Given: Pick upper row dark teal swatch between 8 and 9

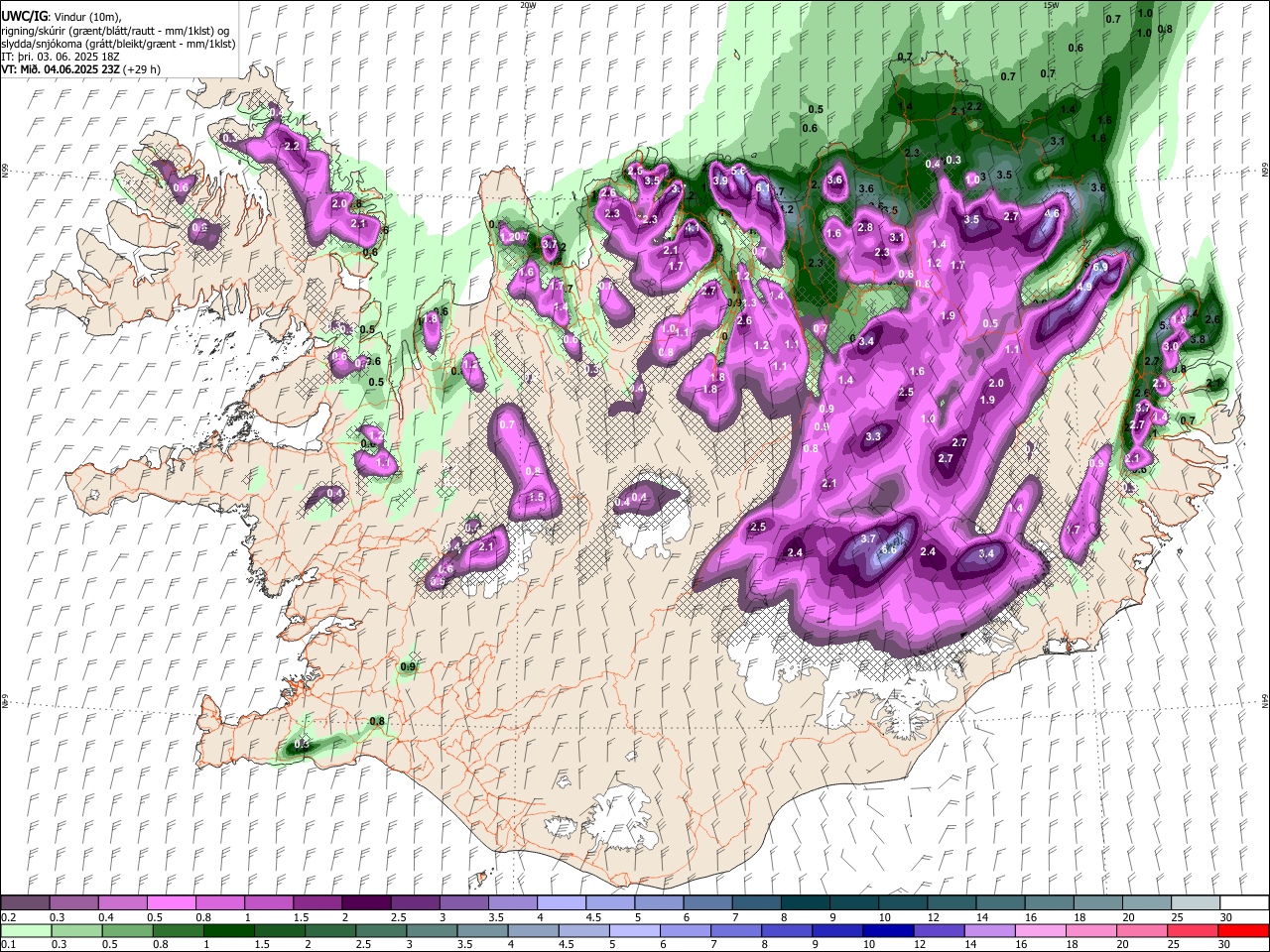Looking at the screenshot, I should tap(804, 903).
